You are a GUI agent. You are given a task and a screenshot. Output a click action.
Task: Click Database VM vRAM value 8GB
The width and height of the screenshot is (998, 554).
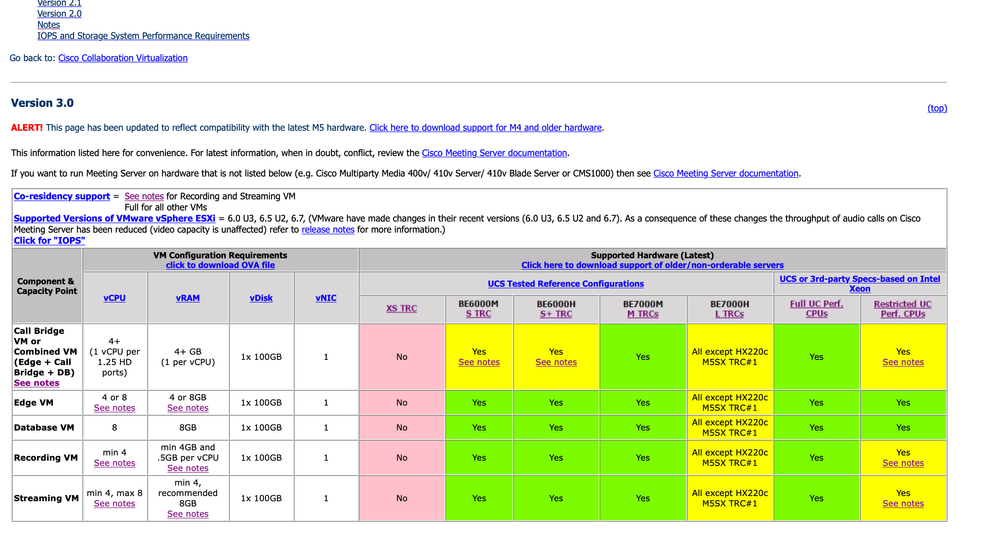point(188,428)
